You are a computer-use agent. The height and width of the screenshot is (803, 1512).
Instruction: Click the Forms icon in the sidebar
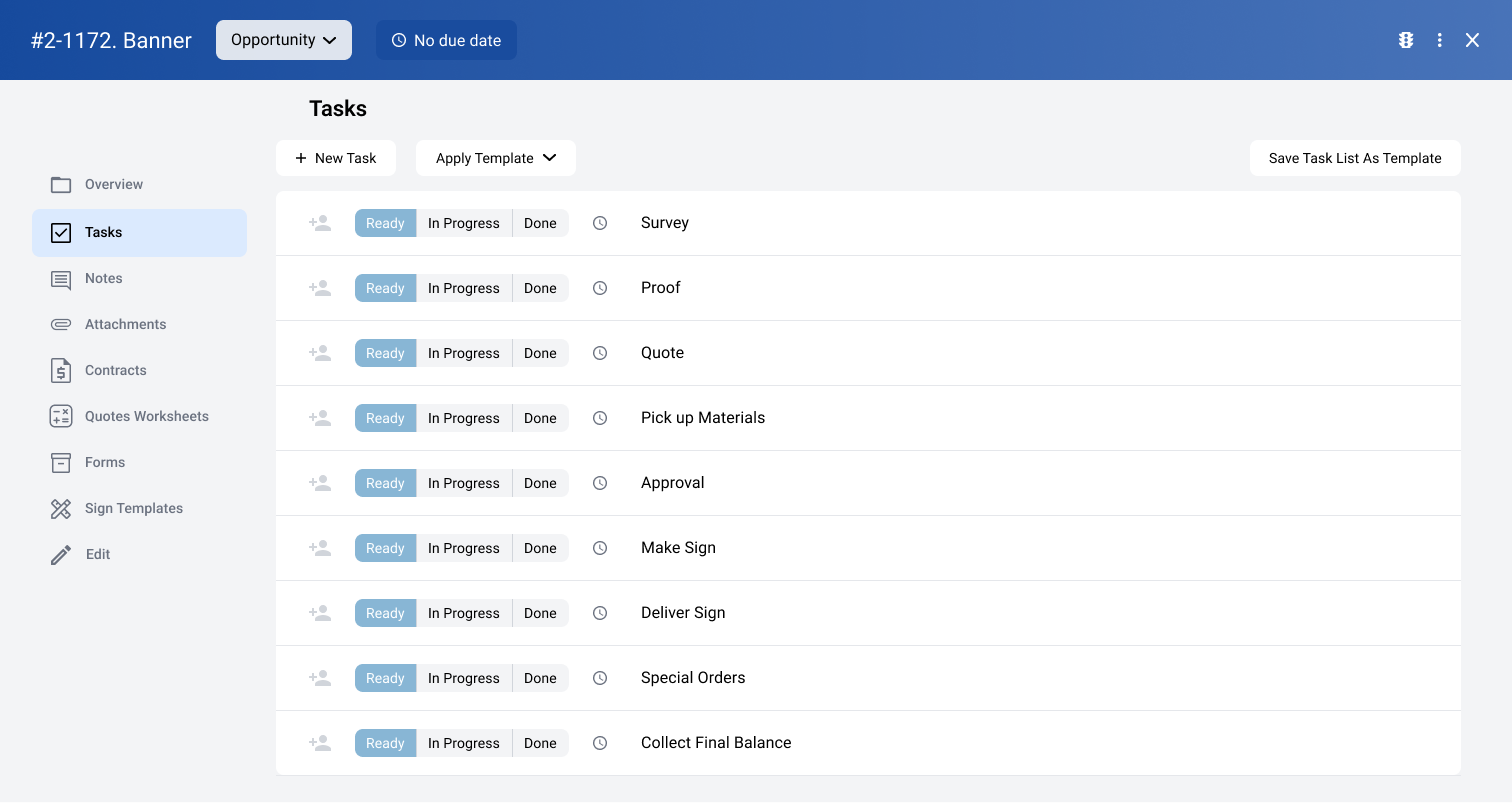pos(61,462)
